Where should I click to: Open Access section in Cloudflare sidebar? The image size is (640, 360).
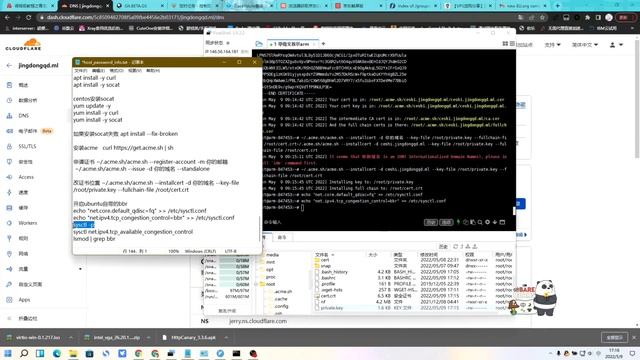pyautogui.click(x=26, y=177)
